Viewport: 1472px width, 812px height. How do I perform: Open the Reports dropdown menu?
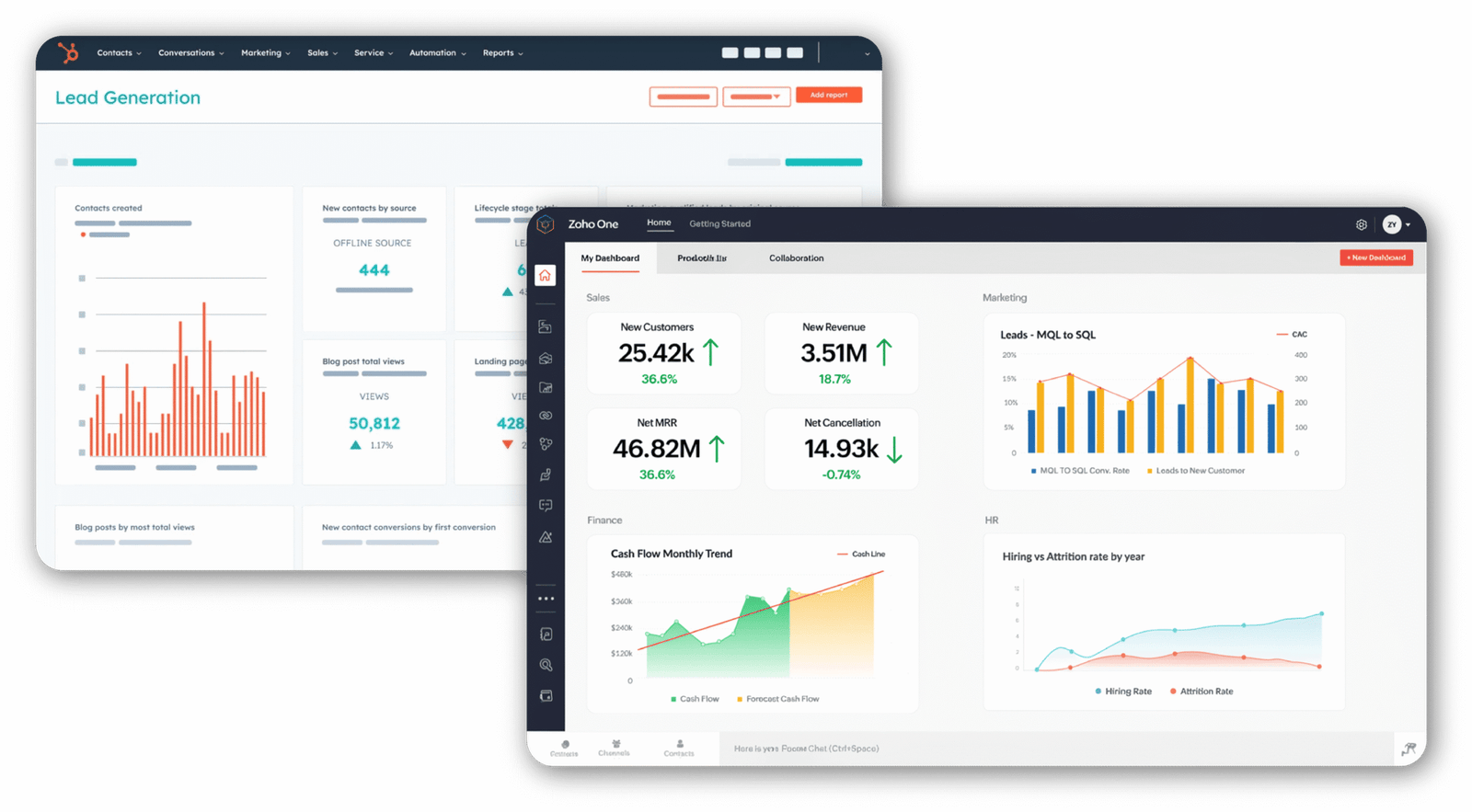click(502, 53)
